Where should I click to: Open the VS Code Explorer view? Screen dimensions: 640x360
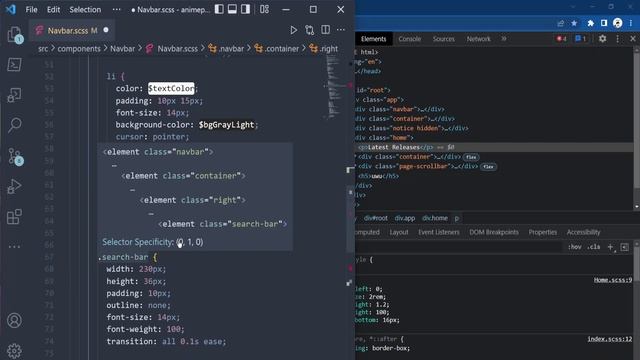[14, 34]
